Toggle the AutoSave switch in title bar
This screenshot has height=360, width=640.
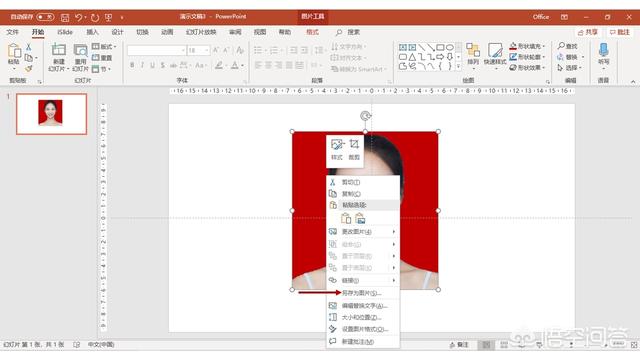click(x=45, y=17)
